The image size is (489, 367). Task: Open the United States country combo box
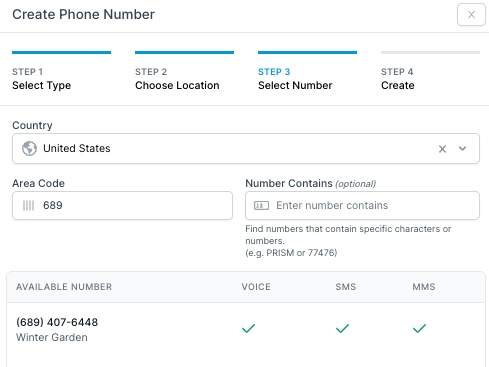(x=246, y=149)
